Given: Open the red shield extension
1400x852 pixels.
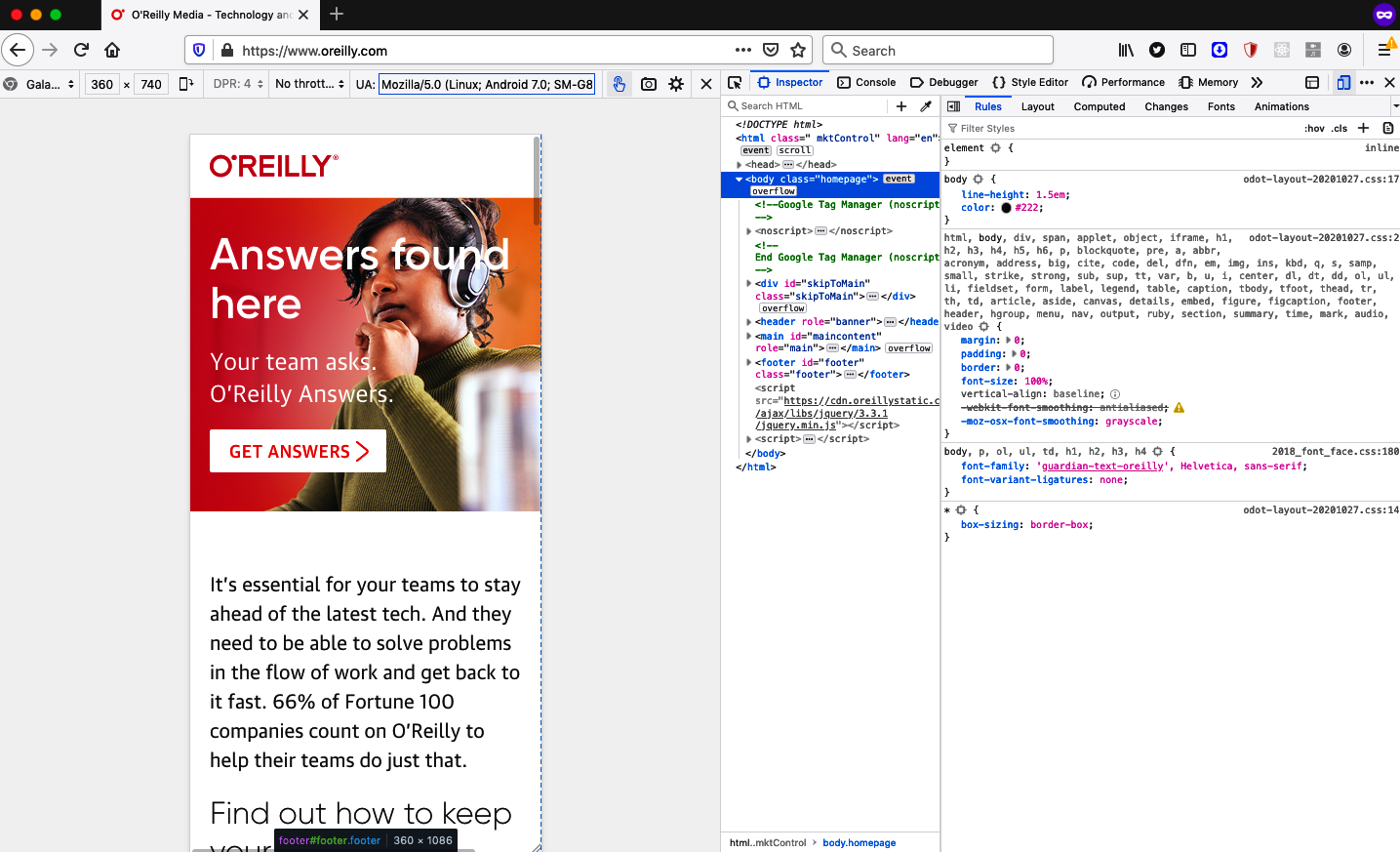Looking at the screenshot, I should pos(1251,50).
